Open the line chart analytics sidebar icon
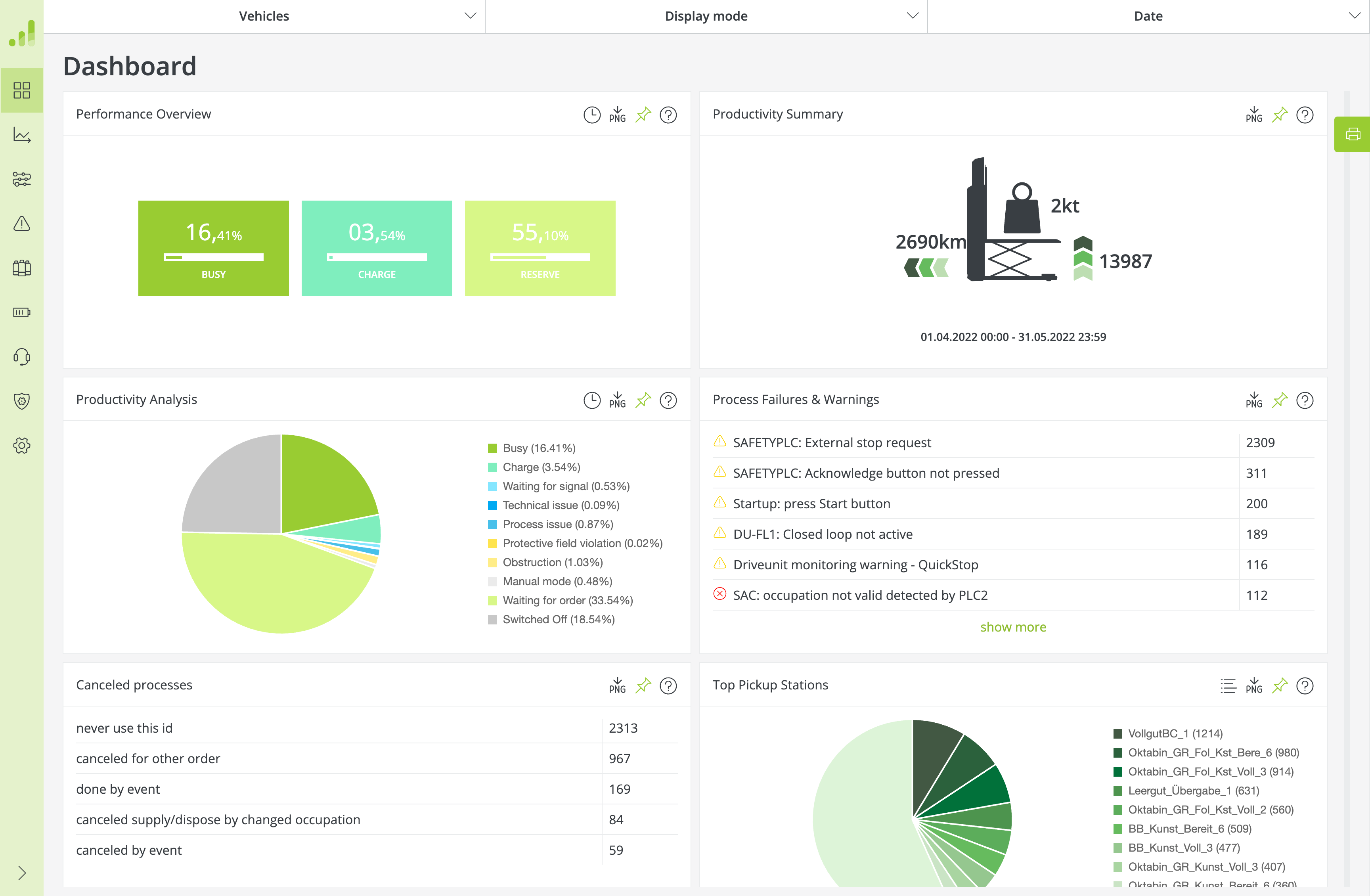The height and width of the screenshot is (896, 1370). tap(22, 135)
